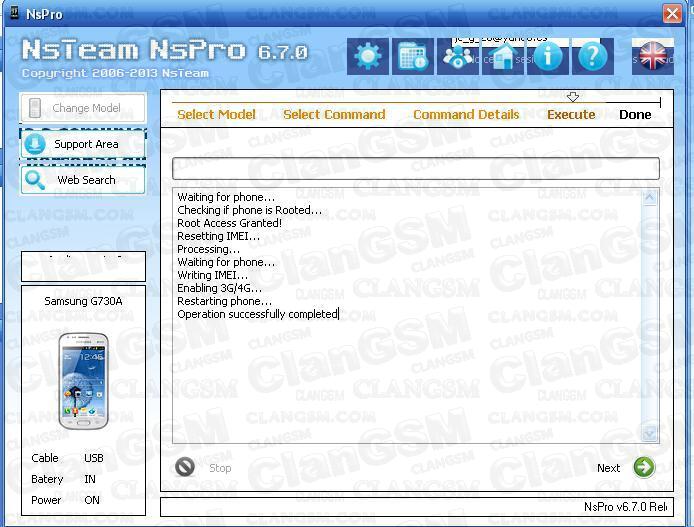Close the NsPro window

[672, 13]
